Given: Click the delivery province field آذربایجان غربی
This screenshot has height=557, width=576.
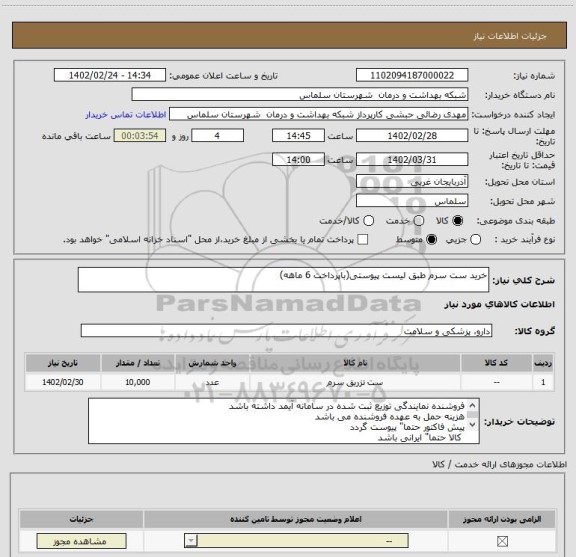Looking at the screenshot, I should (412, 182).
